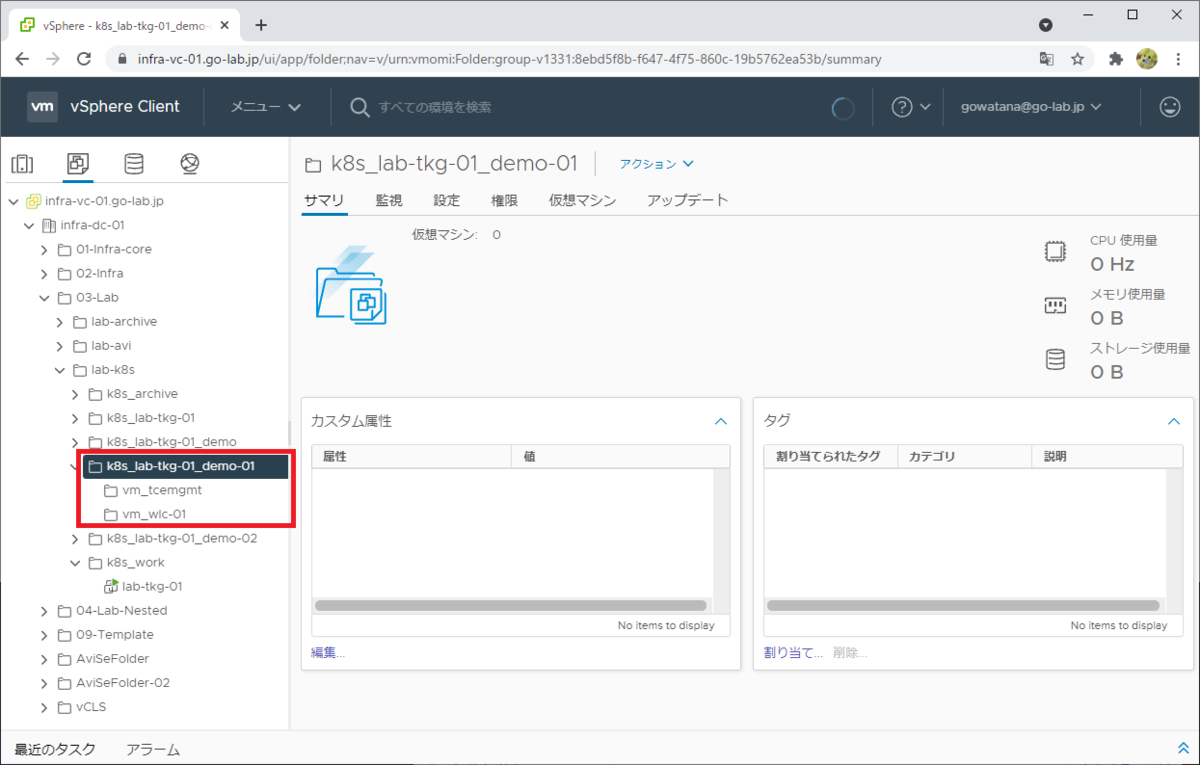1200x765 pixels.
Task: Click the bookmark star in address bar
Action: 1077,59
